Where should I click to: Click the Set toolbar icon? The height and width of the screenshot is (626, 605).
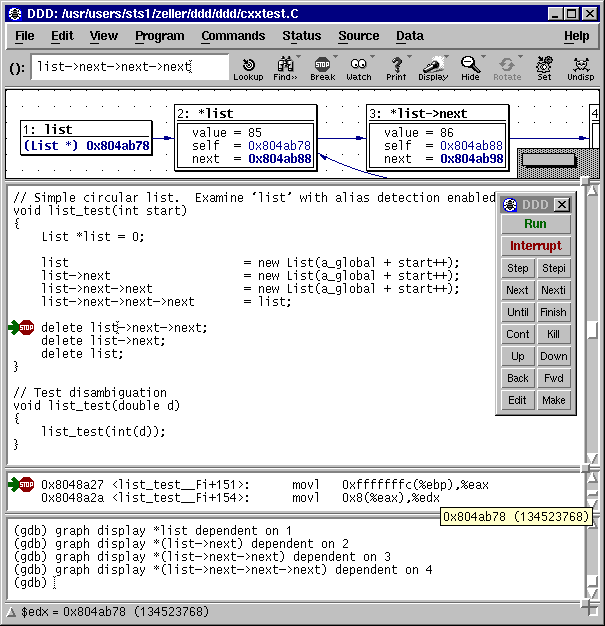pos(543,68)
